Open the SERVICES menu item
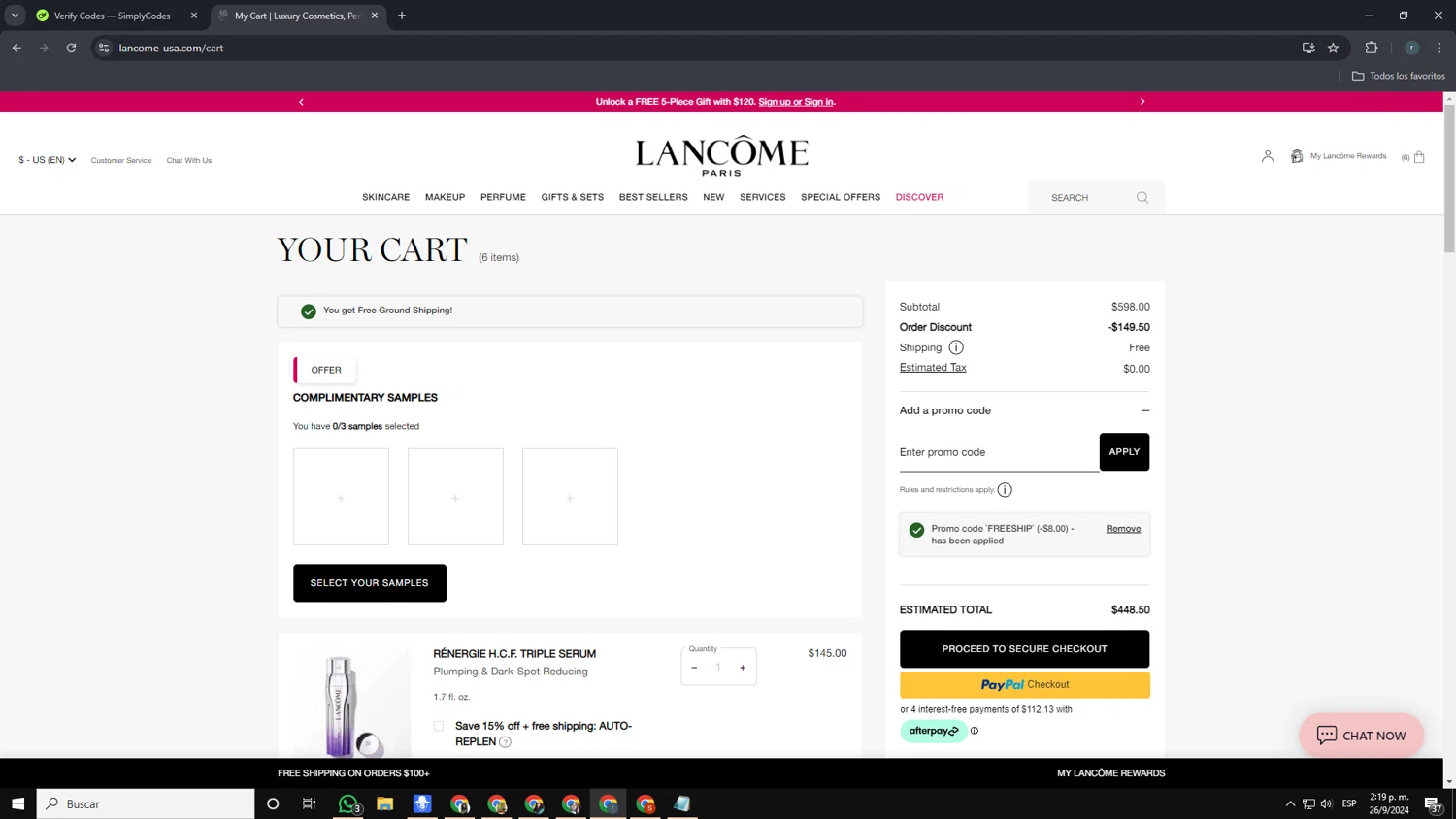Viewport: 1456px width, 819px height. 763,197
